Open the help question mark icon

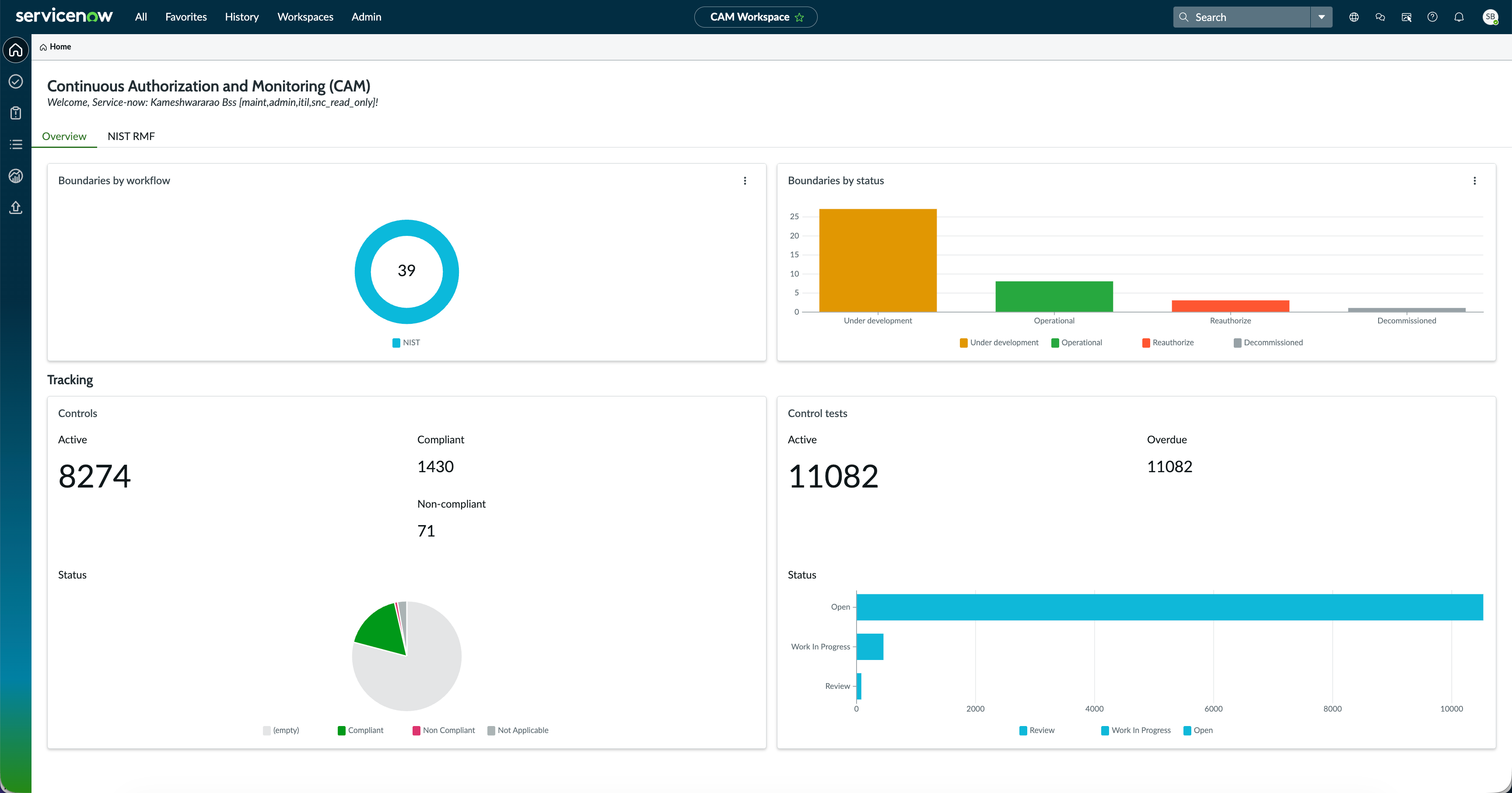tap(1432, 17)
